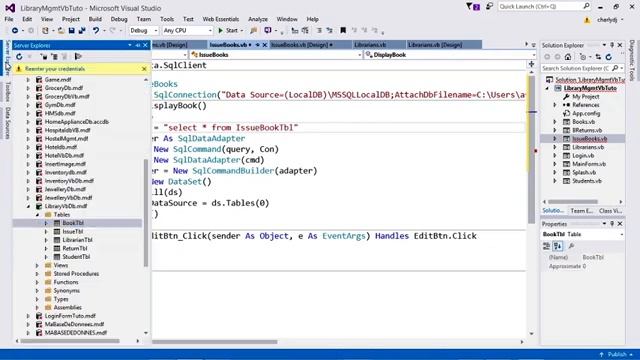Viewport: 640px width, 360px height.
Task: Click the bookmark icon in toolbar
Action: 343,31
